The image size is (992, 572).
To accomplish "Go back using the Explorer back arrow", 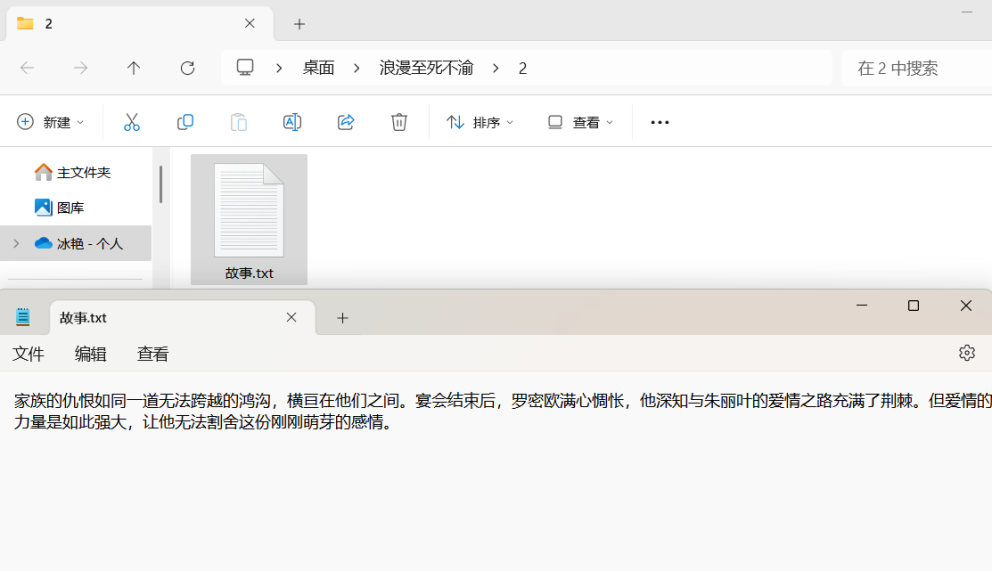I will [27, 68].
